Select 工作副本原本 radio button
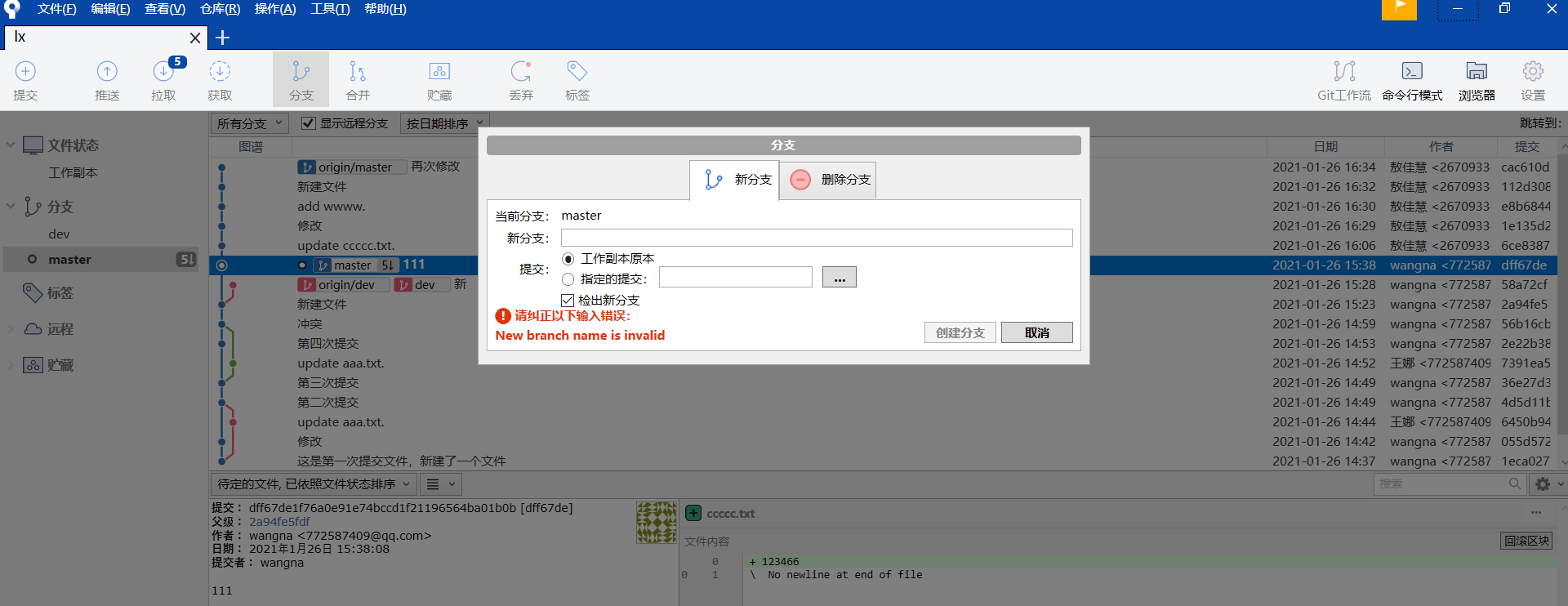Image resolution: width=1568 pixels, height=606 pixels. tap(568, 259)
